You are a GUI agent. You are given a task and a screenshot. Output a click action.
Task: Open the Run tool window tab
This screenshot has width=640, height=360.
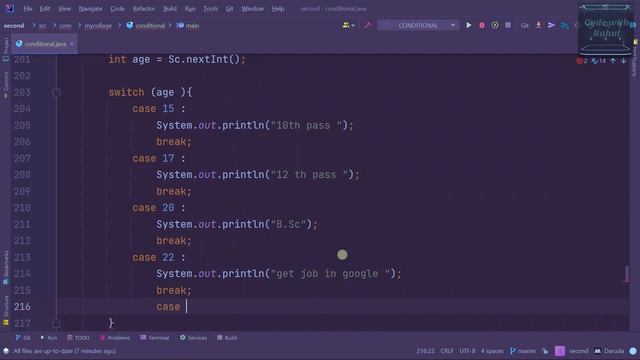point(49,338)
